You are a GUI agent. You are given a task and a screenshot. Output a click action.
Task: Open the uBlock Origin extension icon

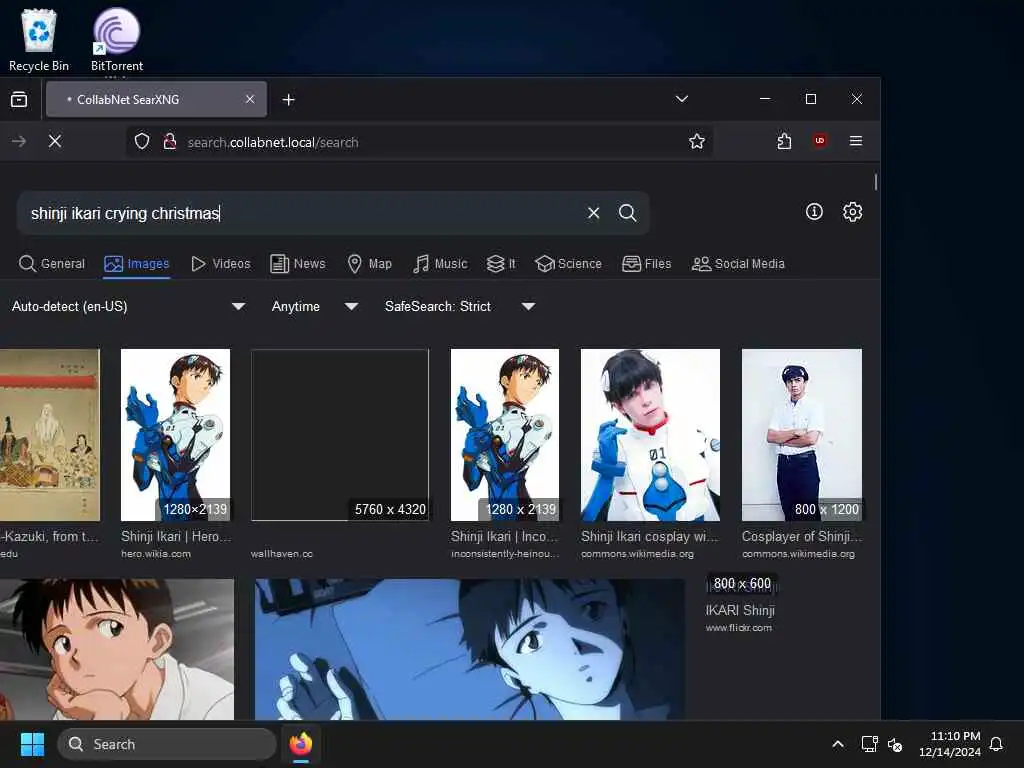click(x=820, y=140)
